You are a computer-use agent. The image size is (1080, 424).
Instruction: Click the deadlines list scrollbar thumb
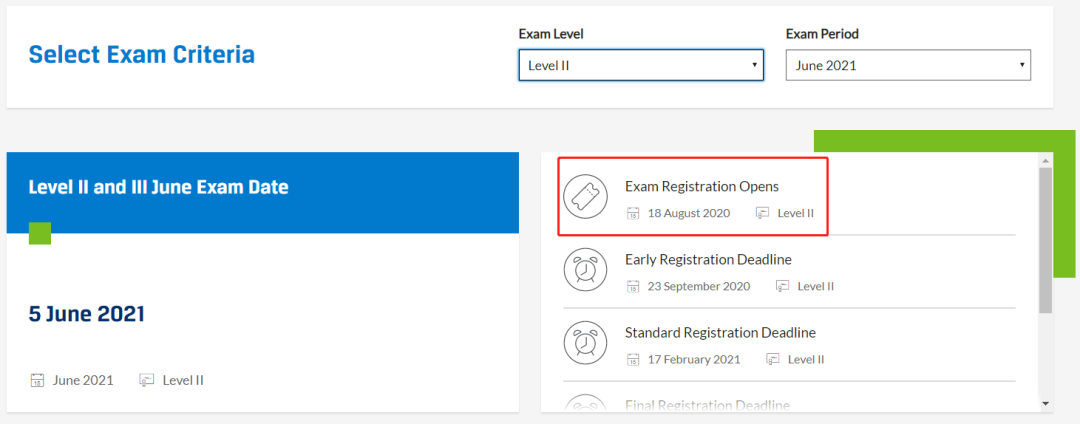[1046, 240]
